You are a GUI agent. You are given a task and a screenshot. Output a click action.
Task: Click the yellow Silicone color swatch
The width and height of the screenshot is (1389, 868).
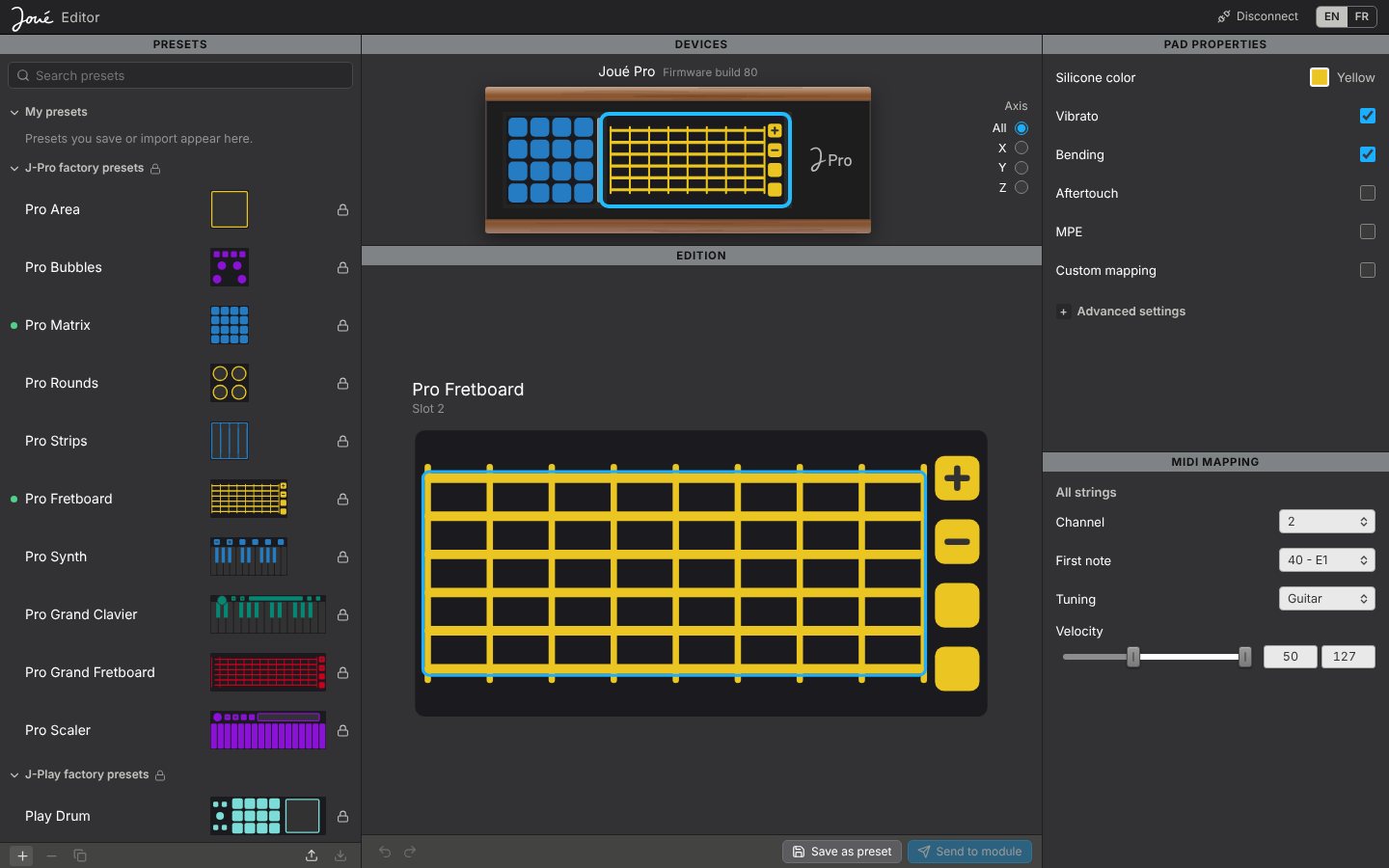(1319, 77)
